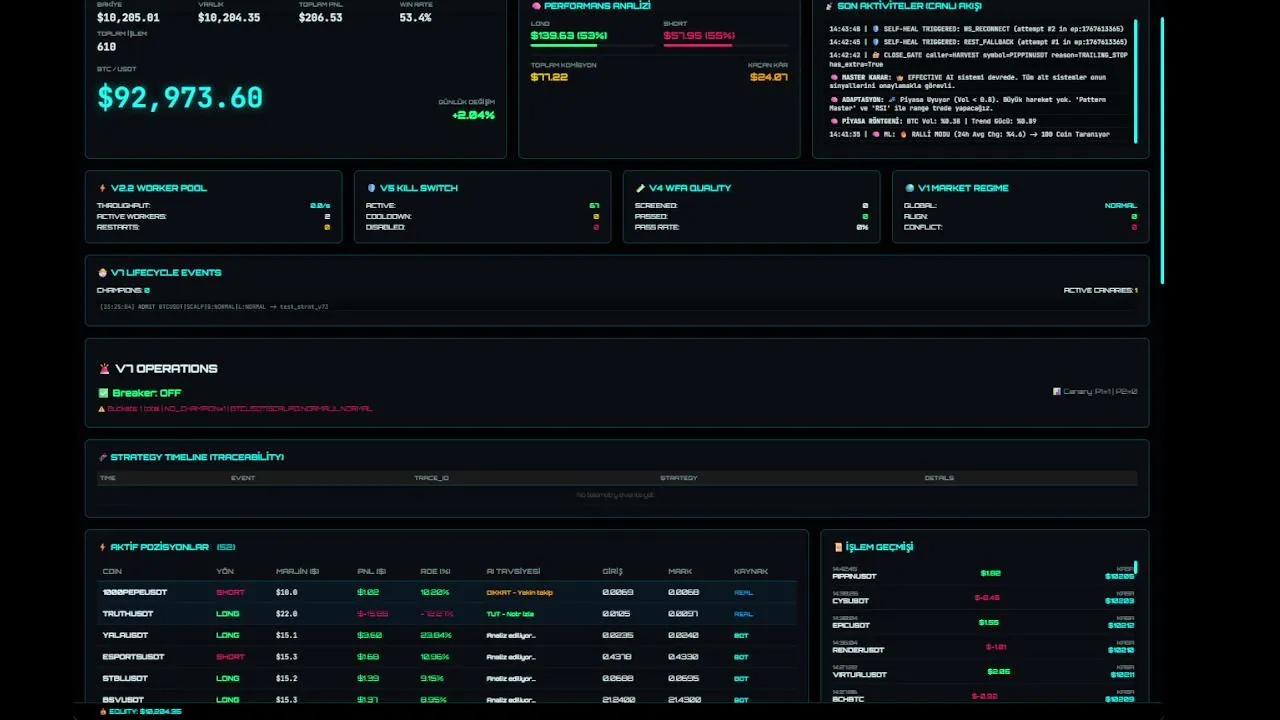Click the V2.2 Worker Pool lightning icon
This screenshot has width=1280, height=720.
click(x=102, y=188)
